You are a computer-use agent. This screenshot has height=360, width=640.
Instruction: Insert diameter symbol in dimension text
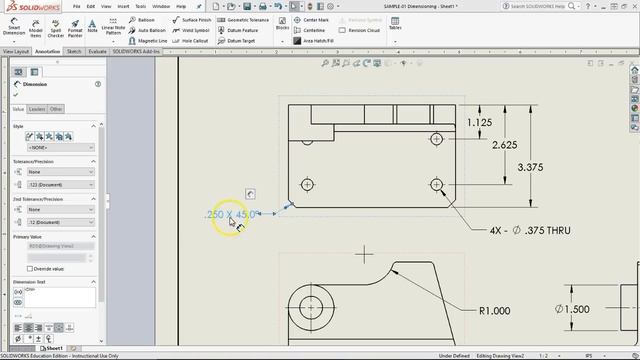tap(18, 338)
